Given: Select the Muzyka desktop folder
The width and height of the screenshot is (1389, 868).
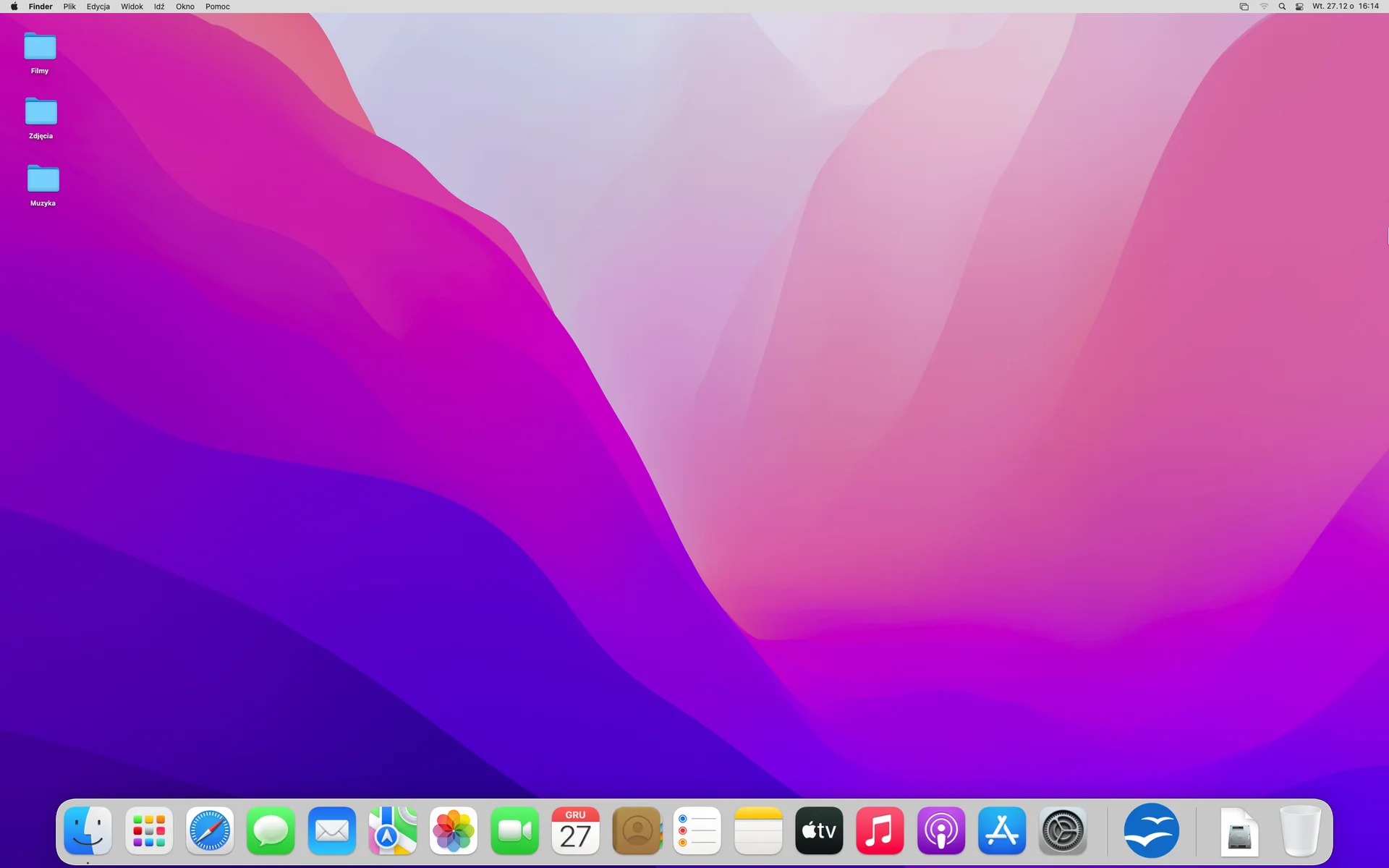Looking at the screenshot, I should (x=43, y=186).
